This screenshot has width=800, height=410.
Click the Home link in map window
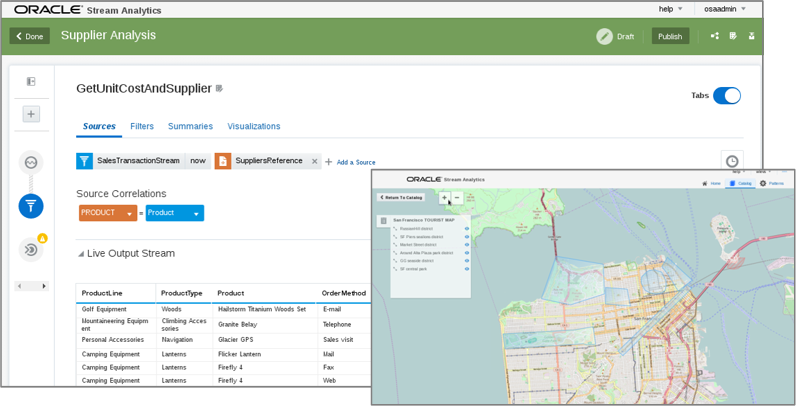pos(716,184)
